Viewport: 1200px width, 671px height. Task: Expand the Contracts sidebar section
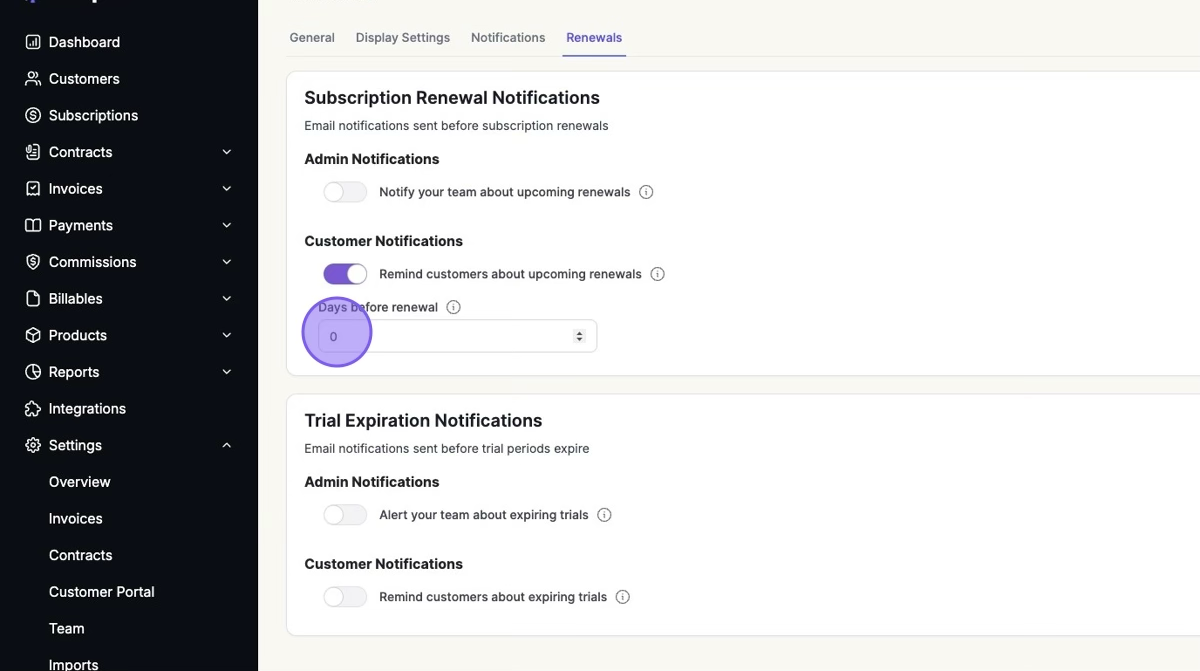click(227, 152)
